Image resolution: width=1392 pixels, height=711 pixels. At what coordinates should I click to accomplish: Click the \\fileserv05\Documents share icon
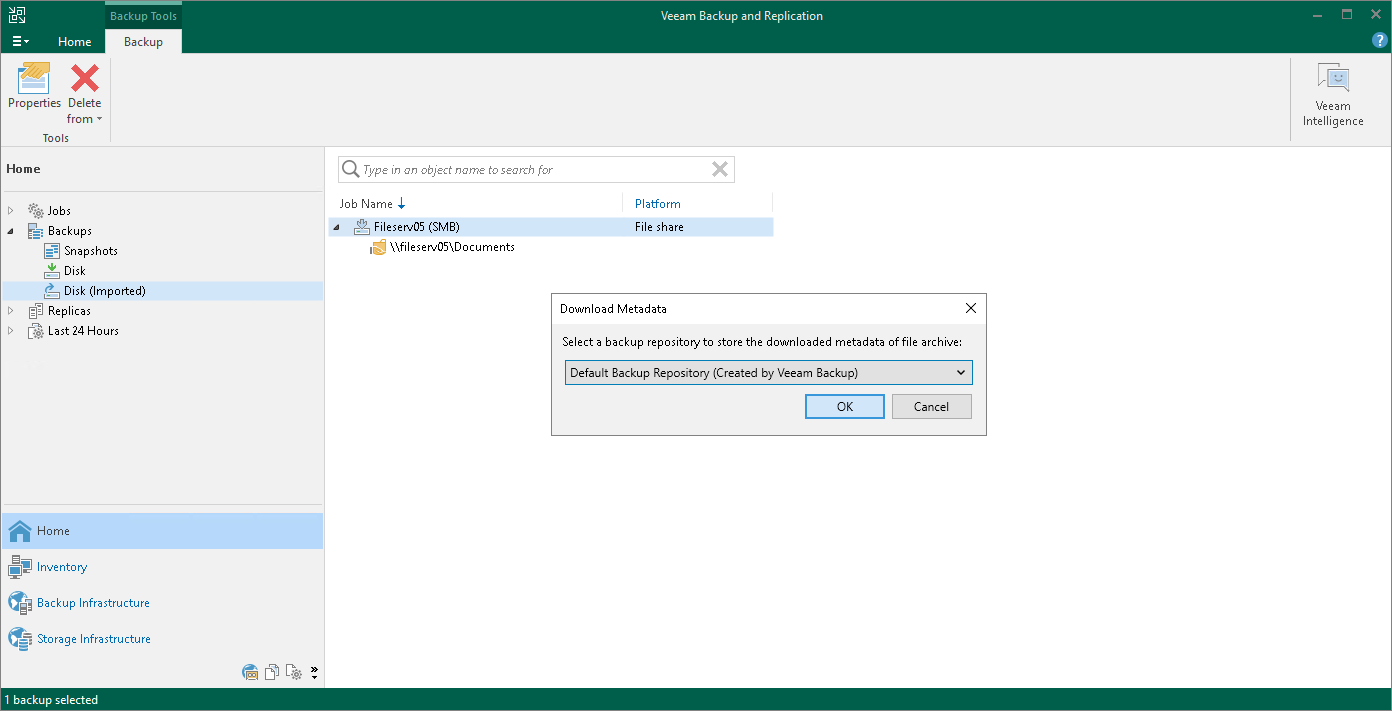[x=377, y=247]
